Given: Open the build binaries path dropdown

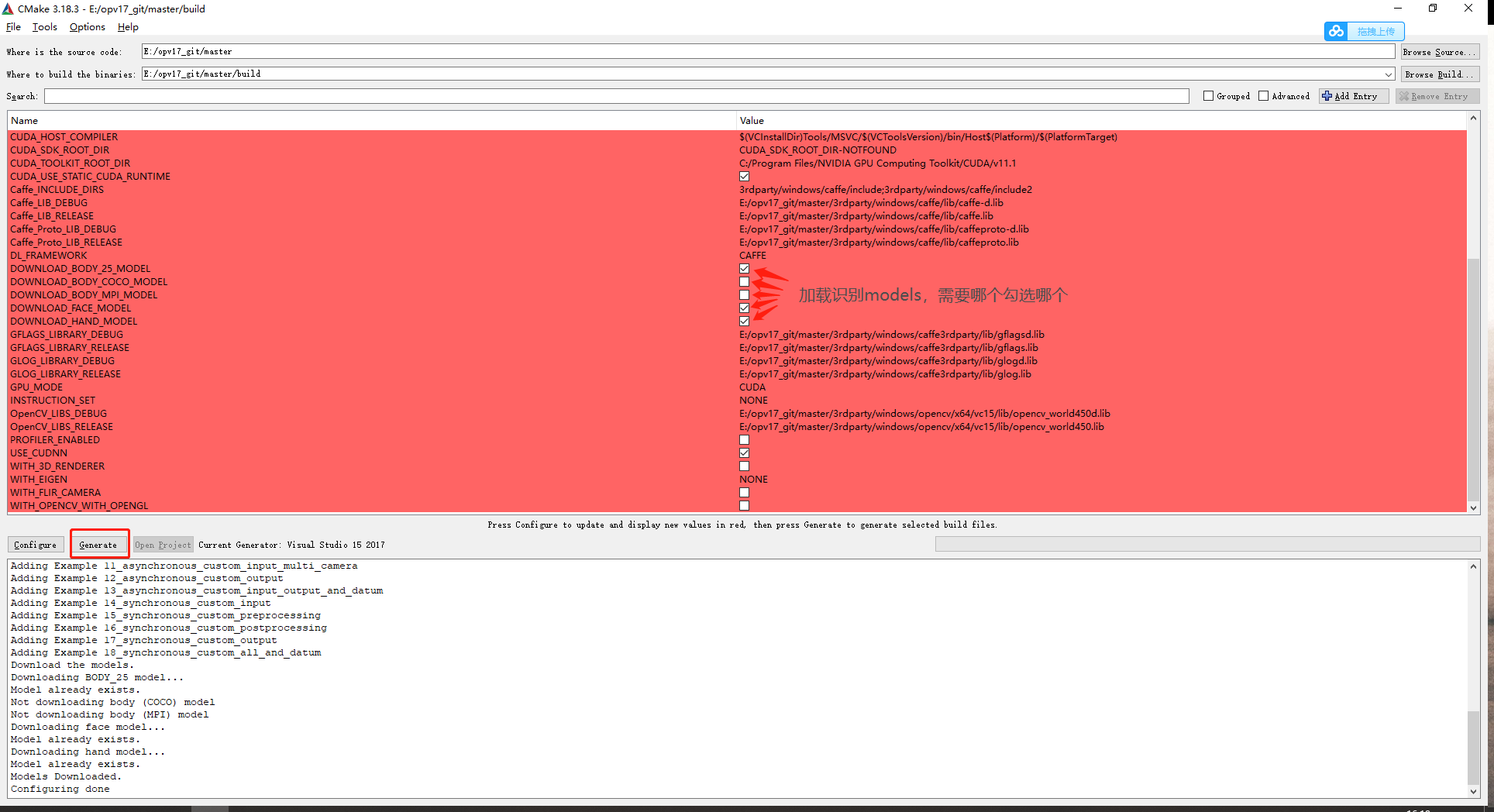Looking at the screenshot, I should [x=1389, y=74].
